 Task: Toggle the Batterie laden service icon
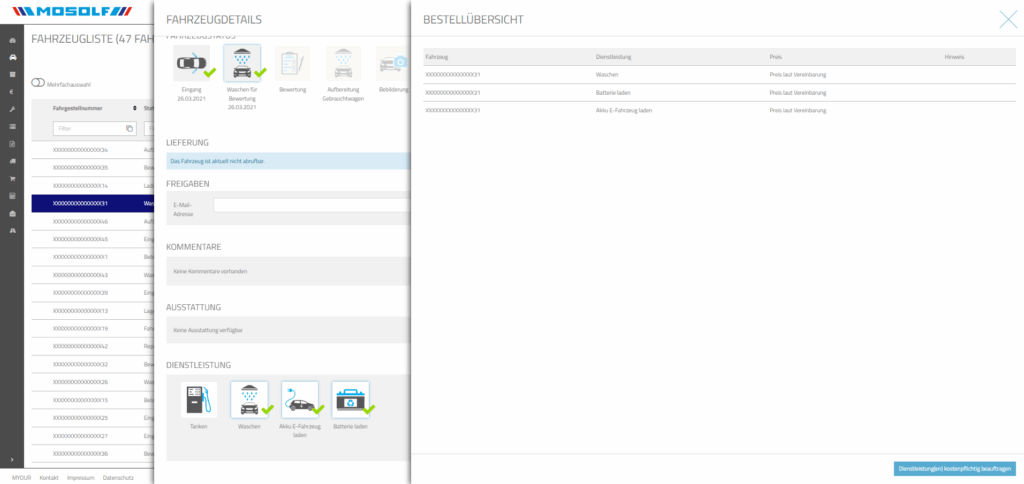pyautogui.click(x=350, y=400)
